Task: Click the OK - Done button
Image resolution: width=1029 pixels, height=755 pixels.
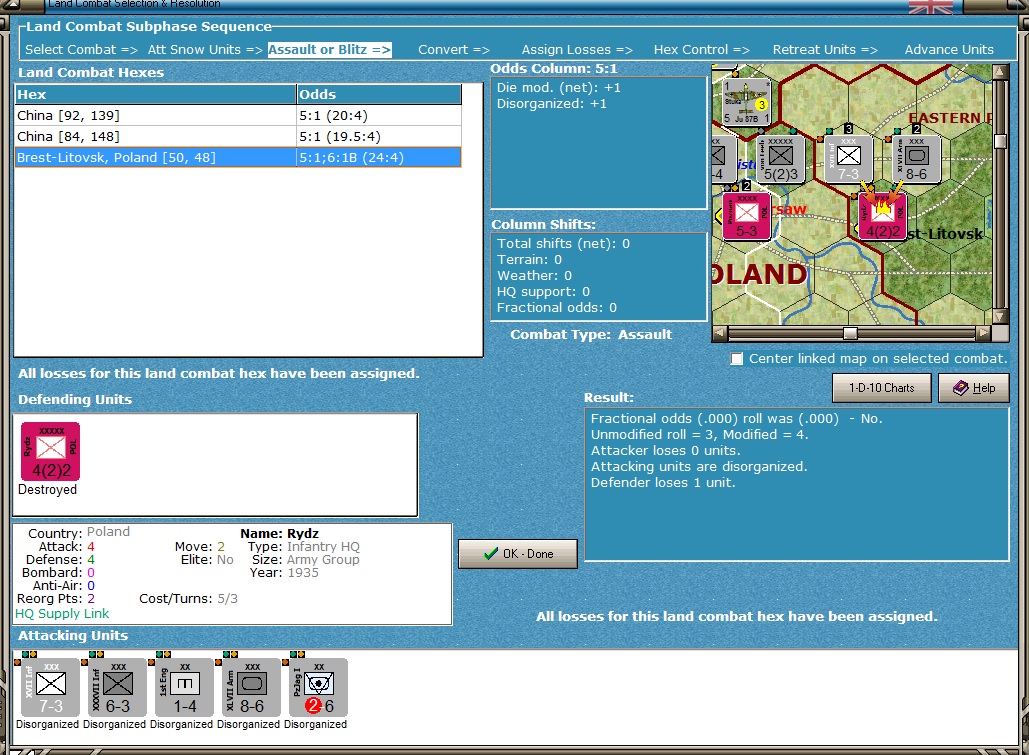Action: (518, 553)
